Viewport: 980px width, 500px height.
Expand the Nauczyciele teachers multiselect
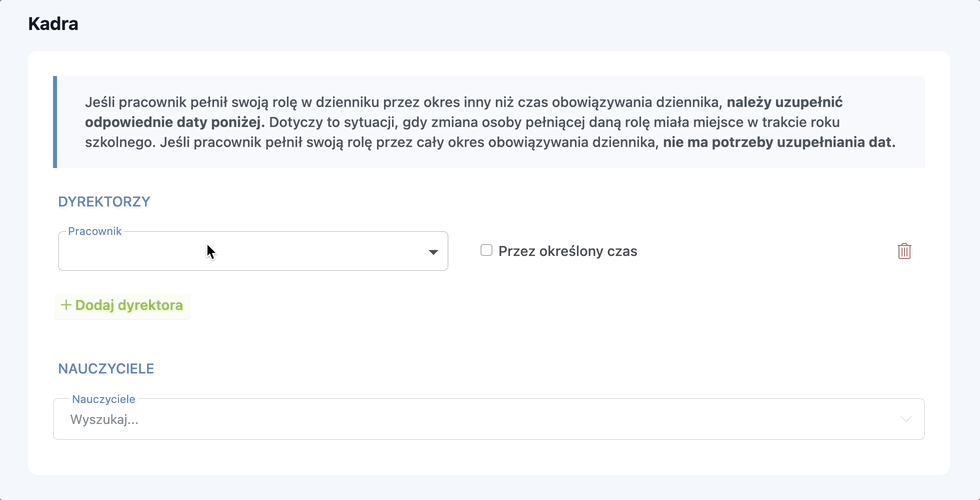[489, 419]
